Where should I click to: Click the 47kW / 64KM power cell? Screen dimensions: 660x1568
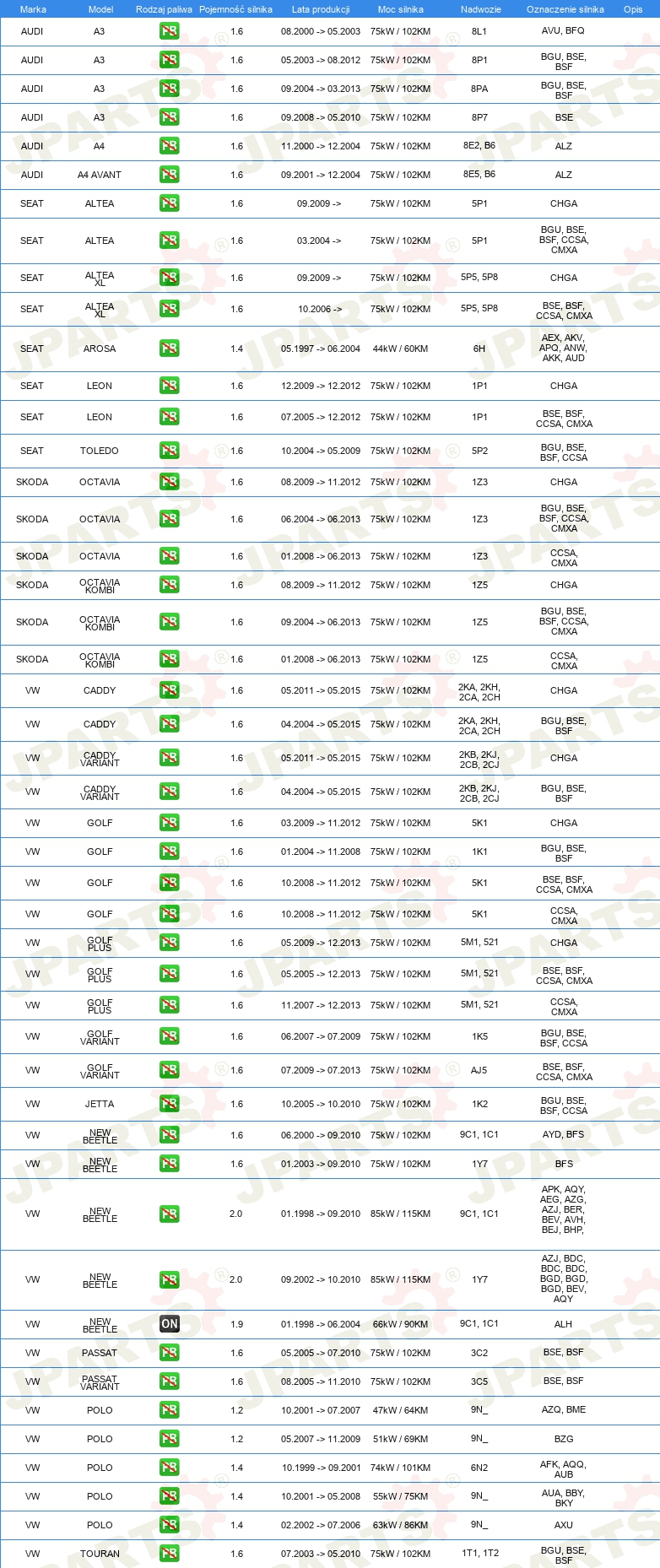[400, 1410]
